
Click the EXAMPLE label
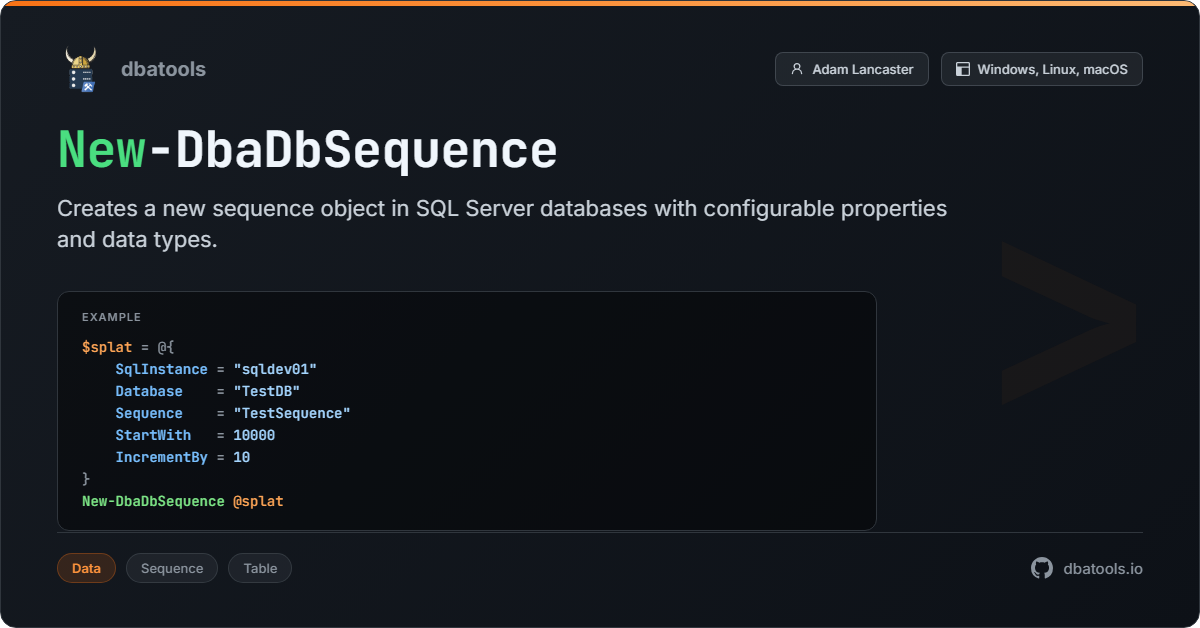tap(111, 317)
